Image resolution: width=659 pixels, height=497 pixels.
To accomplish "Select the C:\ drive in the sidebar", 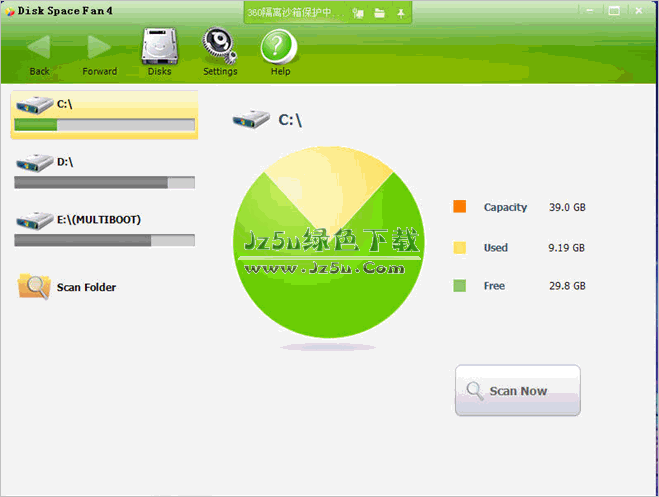I will click(x=104, y=115).
